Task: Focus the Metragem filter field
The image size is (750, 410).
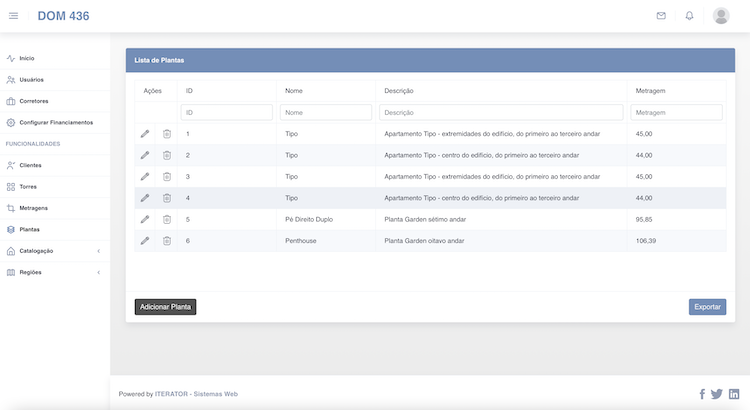Action: pyautogui.click(x=676, y=112)
